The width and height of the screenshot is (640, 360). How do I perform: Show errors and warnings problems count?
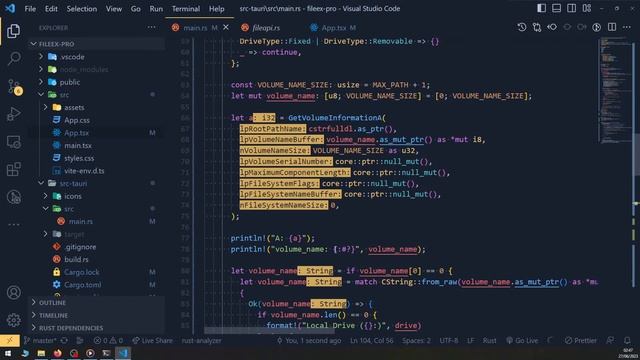(108, 340)
